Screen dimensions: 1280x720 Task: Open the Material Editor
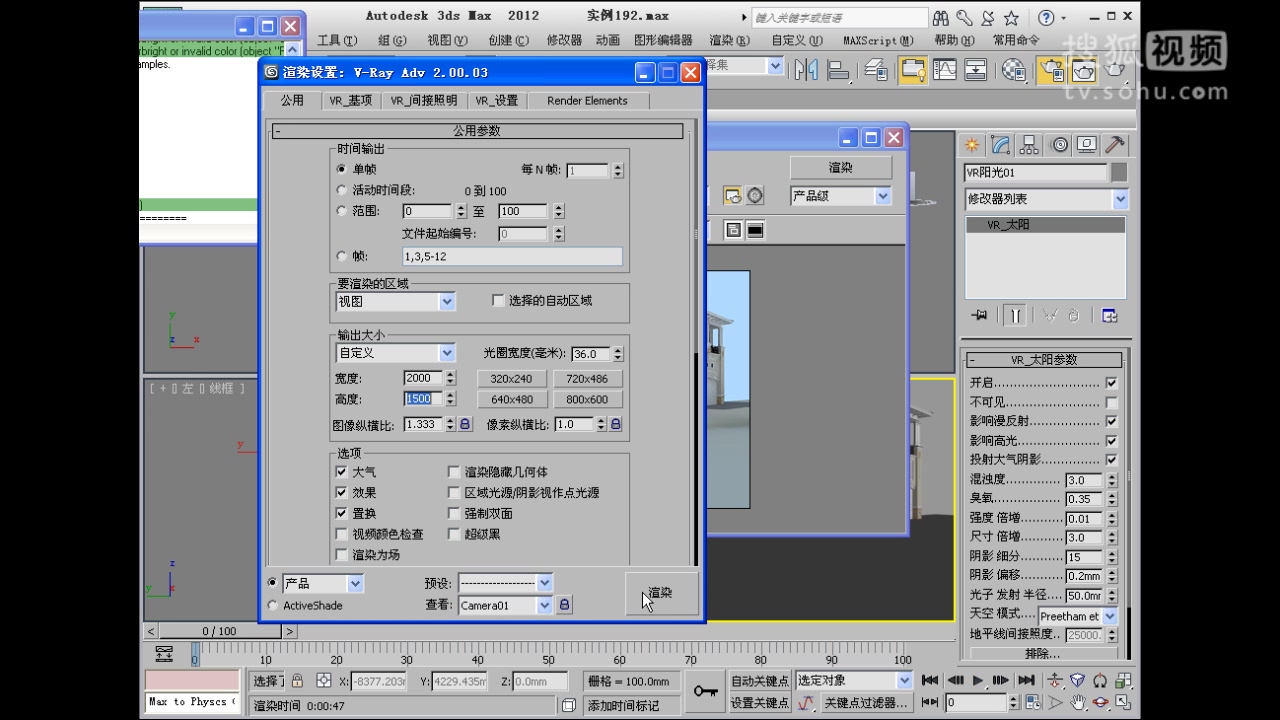1013,70
